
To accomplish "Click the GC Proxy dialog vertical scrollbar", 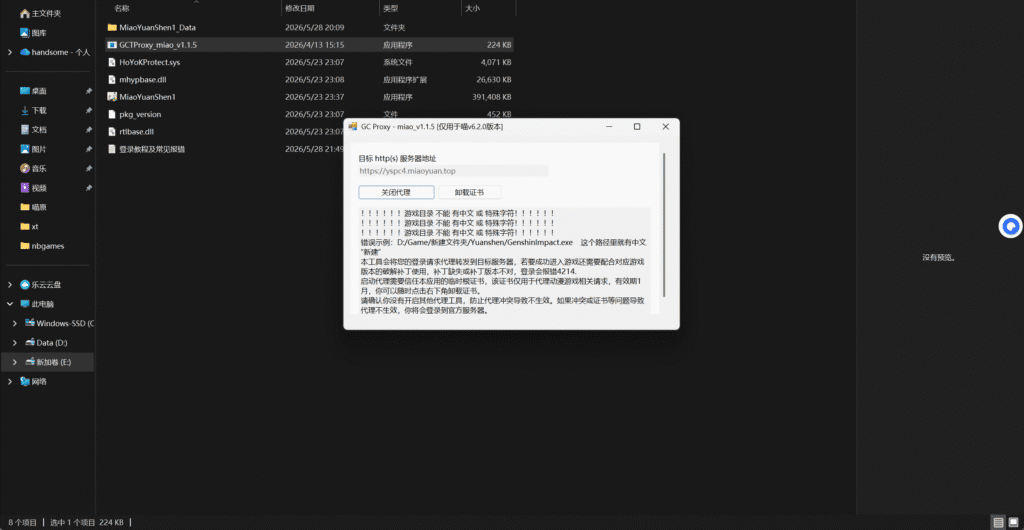I will point(664,225).
